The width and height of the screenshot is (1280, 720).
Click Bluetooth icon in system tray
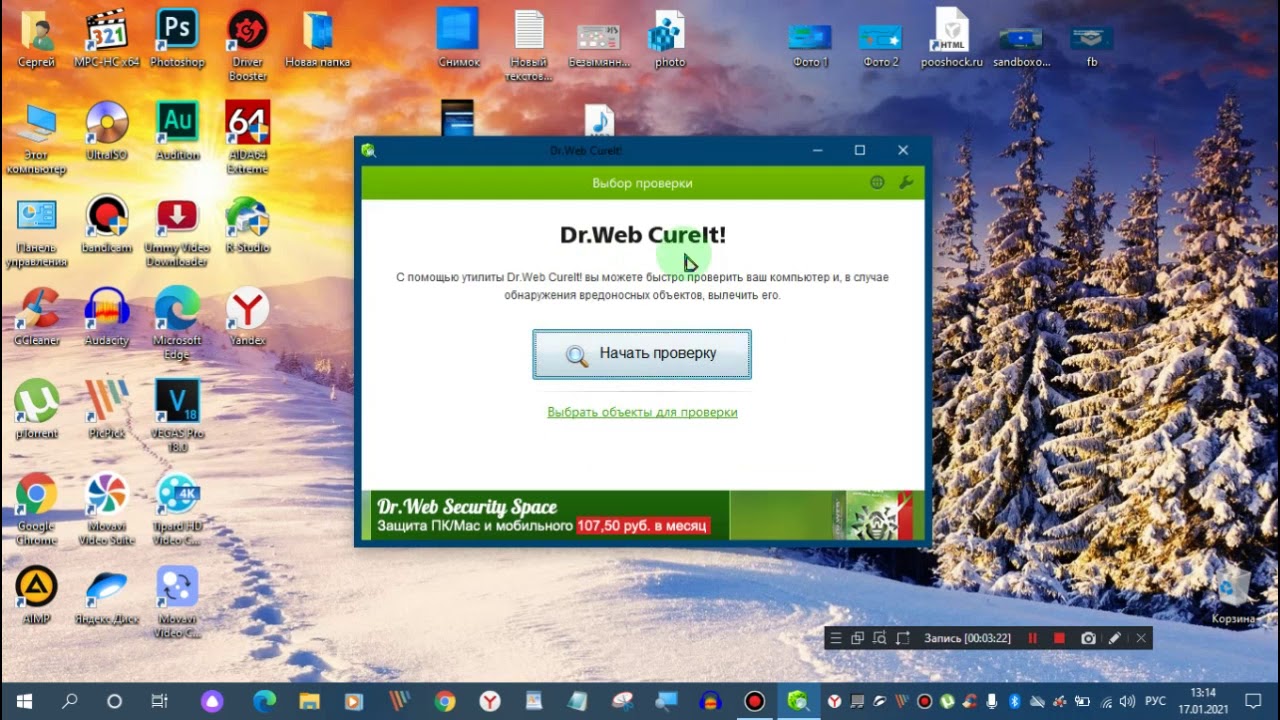(x=1014, y=702)
